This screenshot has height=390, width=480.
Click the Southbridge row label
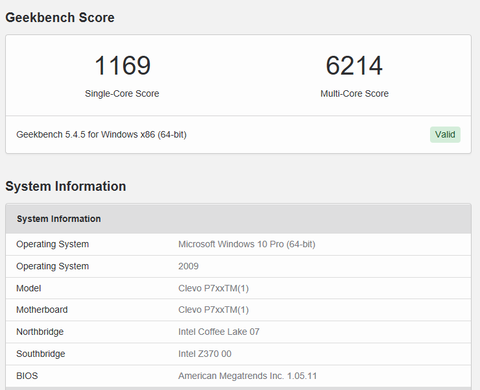(41, 354)
